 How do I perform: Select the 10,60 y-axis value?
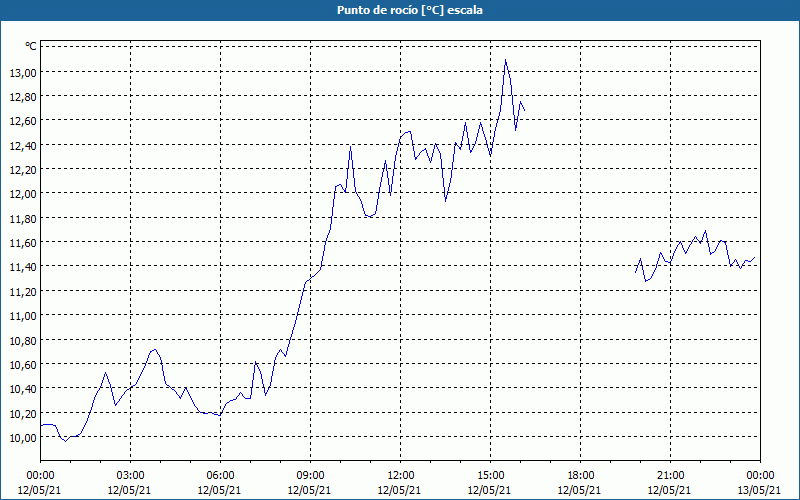click(23, 364)
